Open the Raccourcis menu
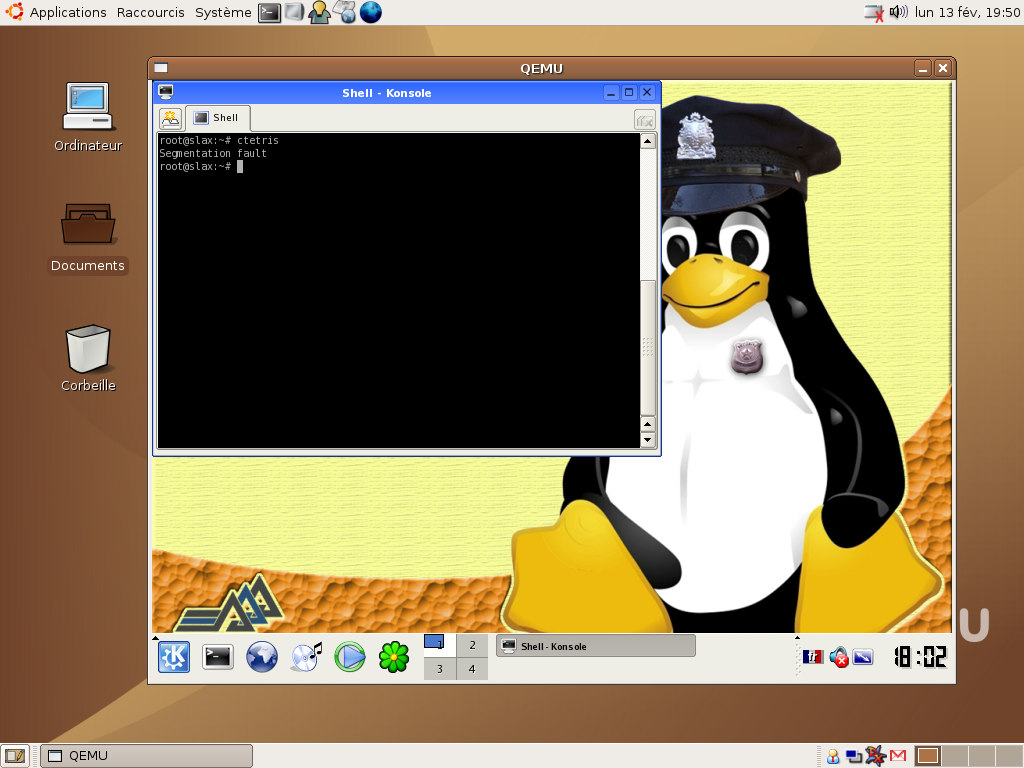Image resolution: width=1024 pixels, height=768 pixels. click(151, 12)
